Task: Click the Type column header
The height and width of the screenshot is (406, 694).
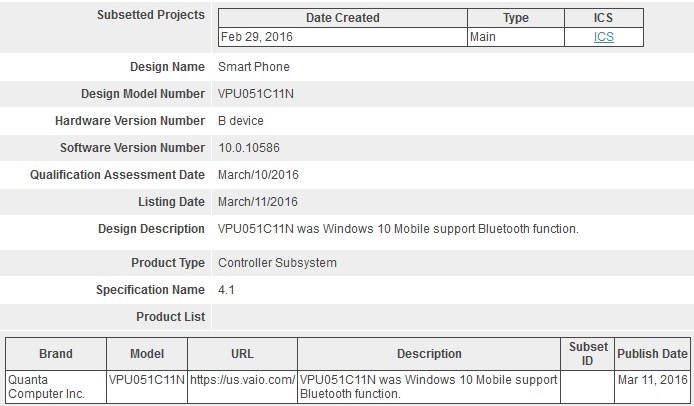Action: pos(515,18)
